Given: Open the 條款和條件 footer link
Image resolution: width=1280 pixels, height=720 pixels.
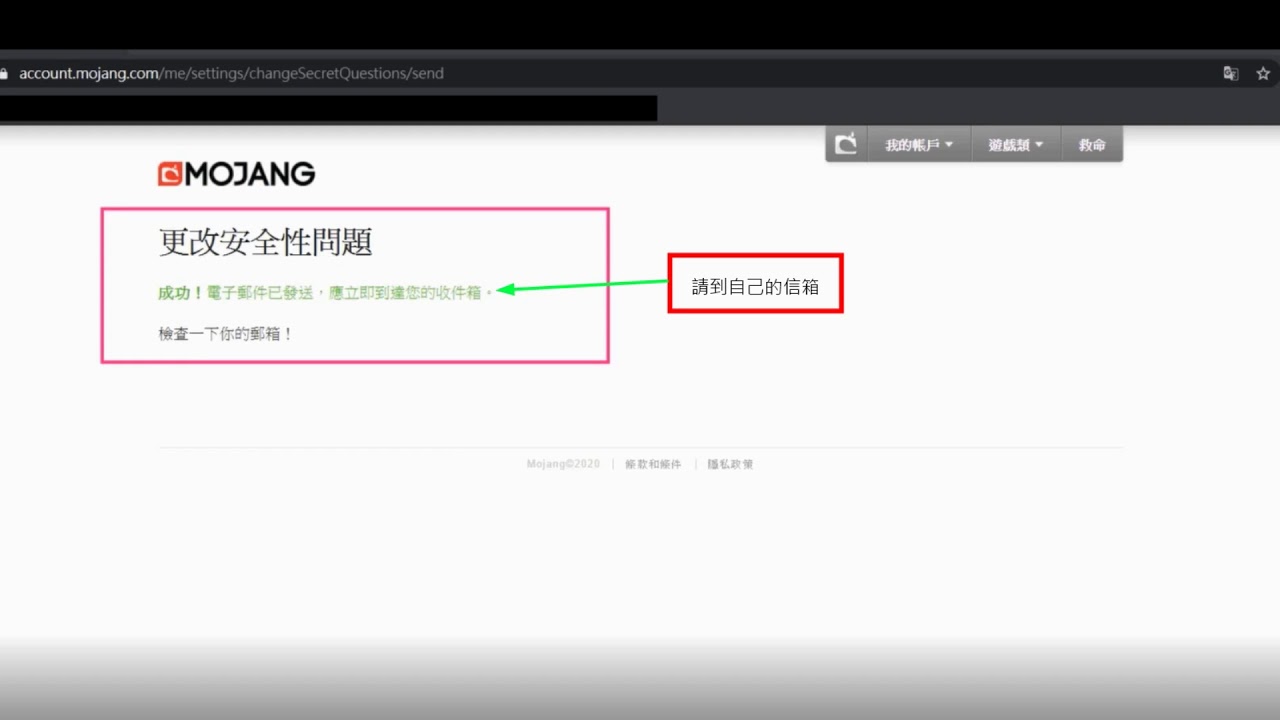Looking at the screenshot, I should [x=653, y=464].
